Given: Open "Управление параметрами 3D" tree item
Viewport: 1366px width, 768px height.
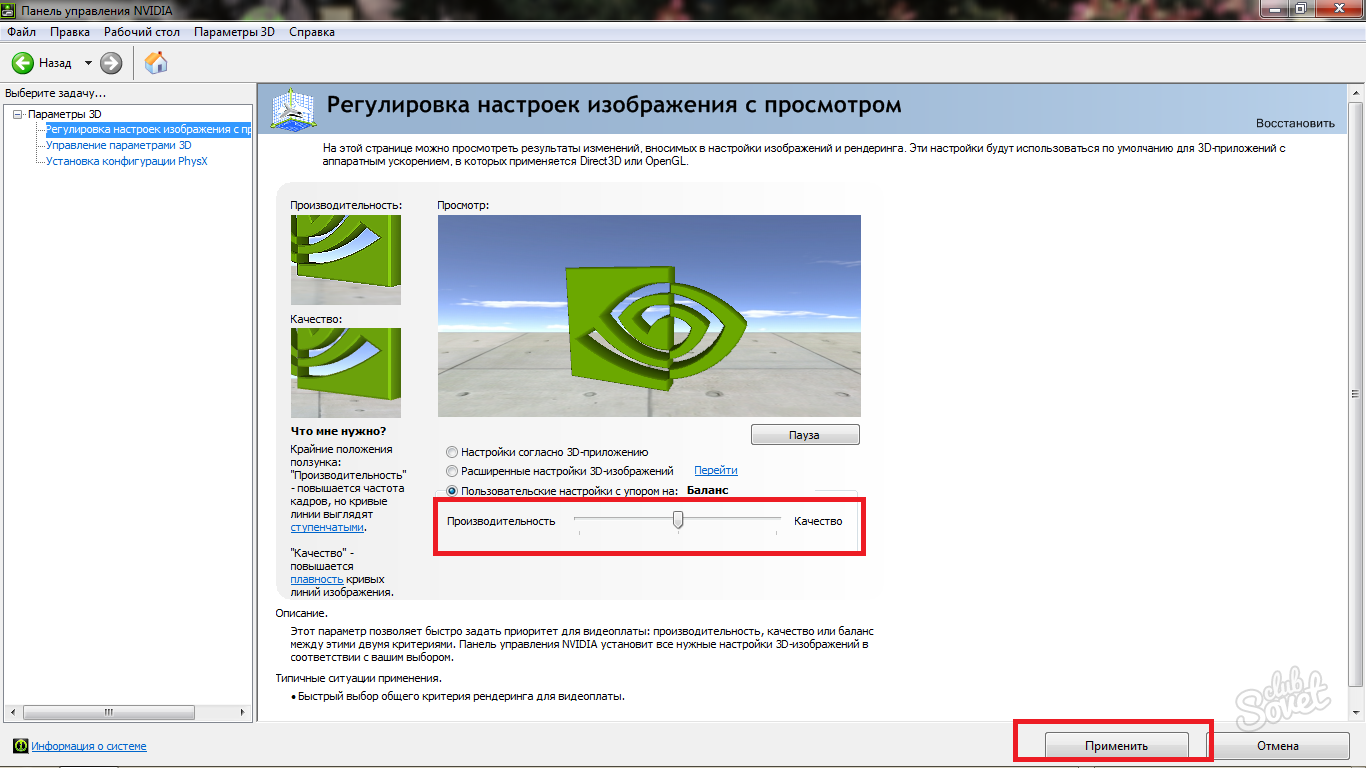Looking at the screenshot, I should 118,145.
